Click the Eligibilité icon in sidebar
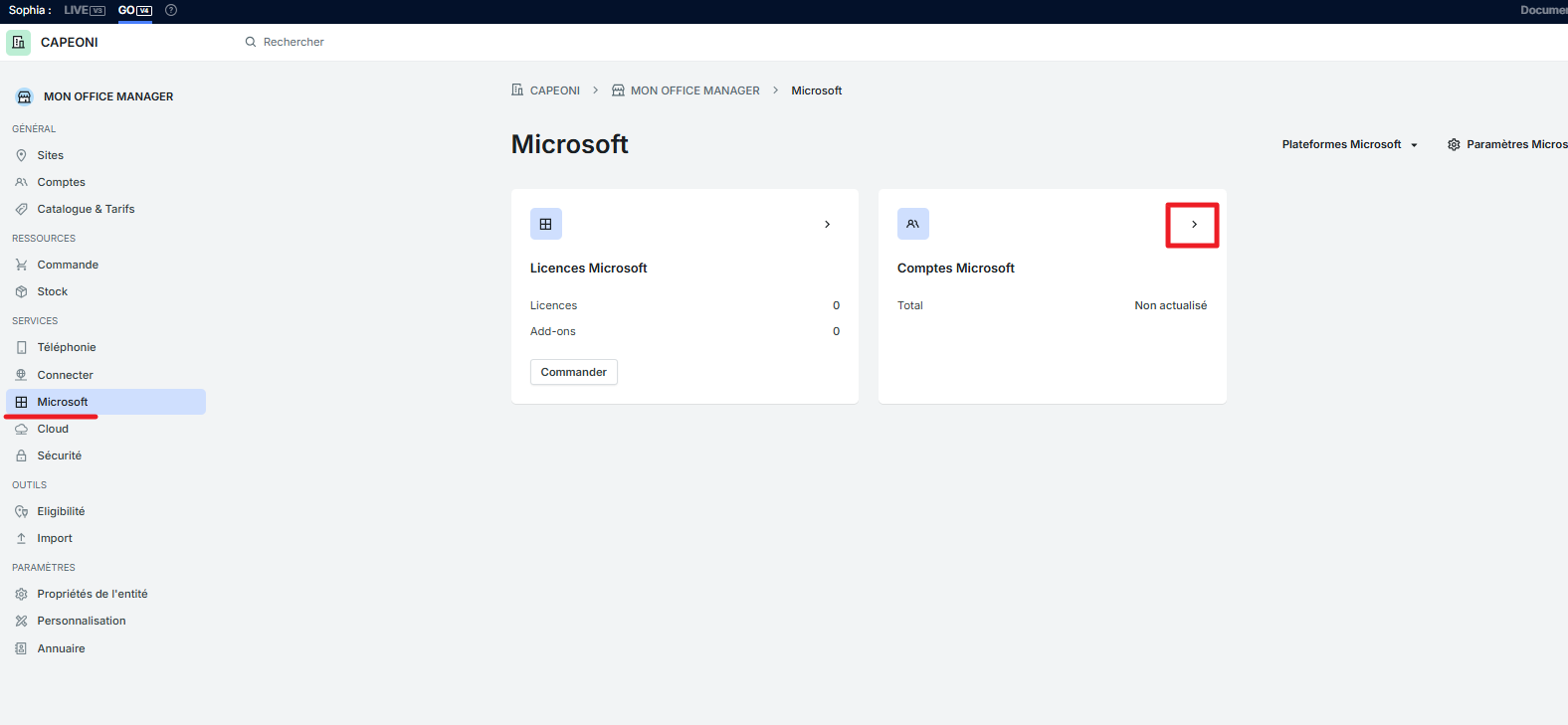Viewport: 1568px width, 725px height. (x=21, y=511)
